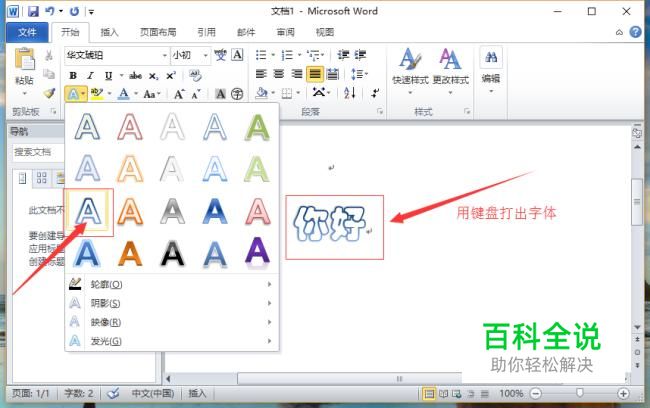
Task: Click the zoom in plus button
Action: pyautogui.click(x=623, y=393)
